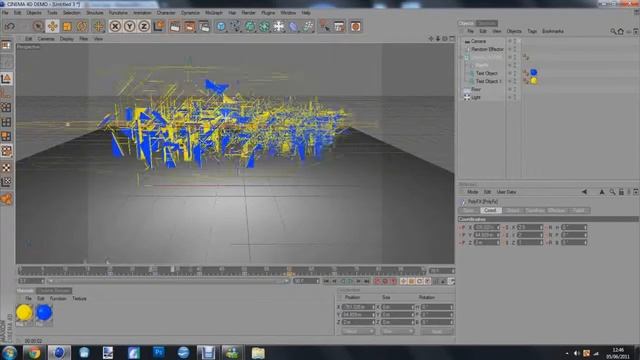The width and height of the screenshot is (640, 360).
Task: Toggle the X axis lock
Action: [x=116, y=27]
